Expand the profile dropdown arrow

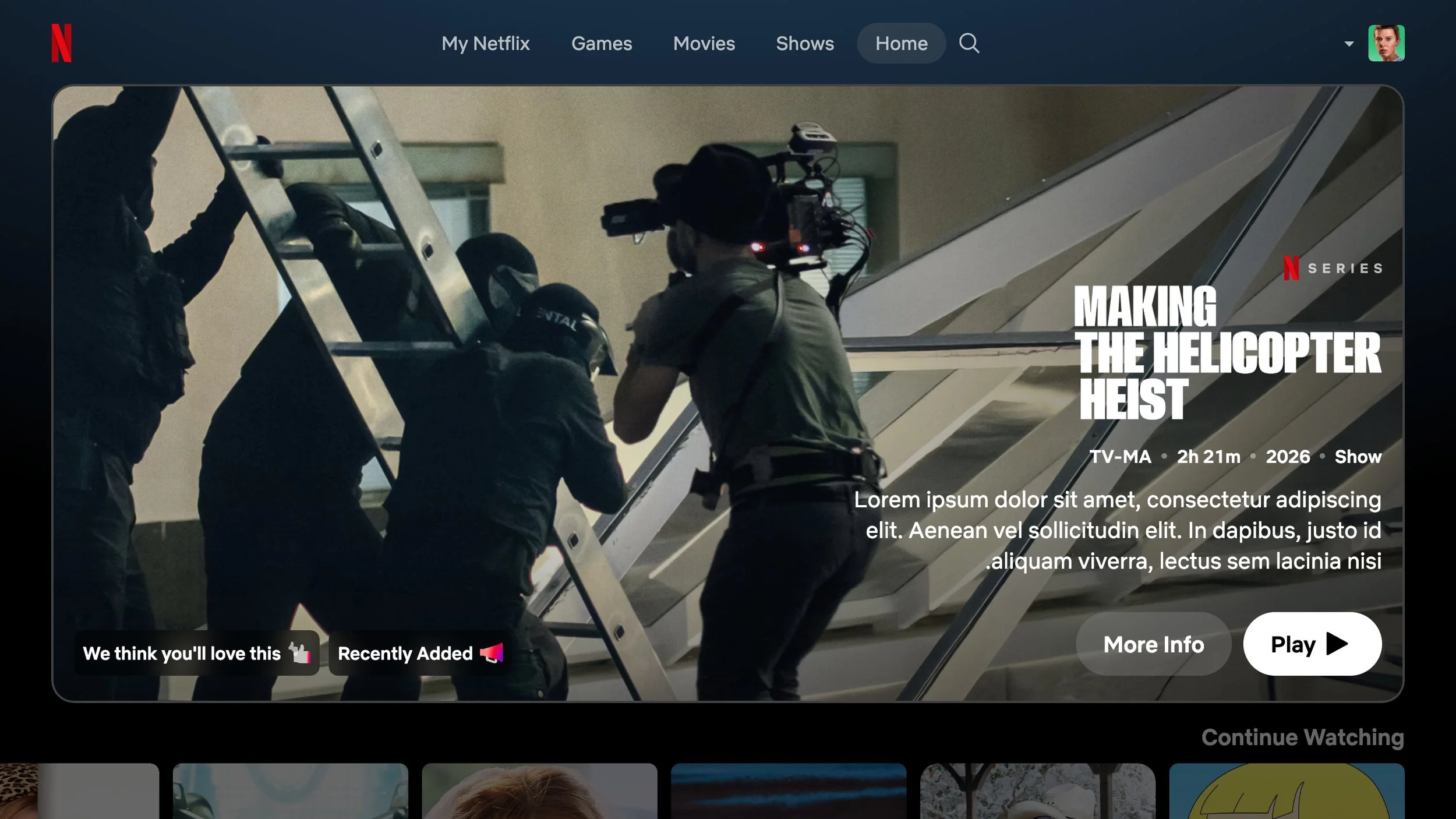coord(1349,44)
